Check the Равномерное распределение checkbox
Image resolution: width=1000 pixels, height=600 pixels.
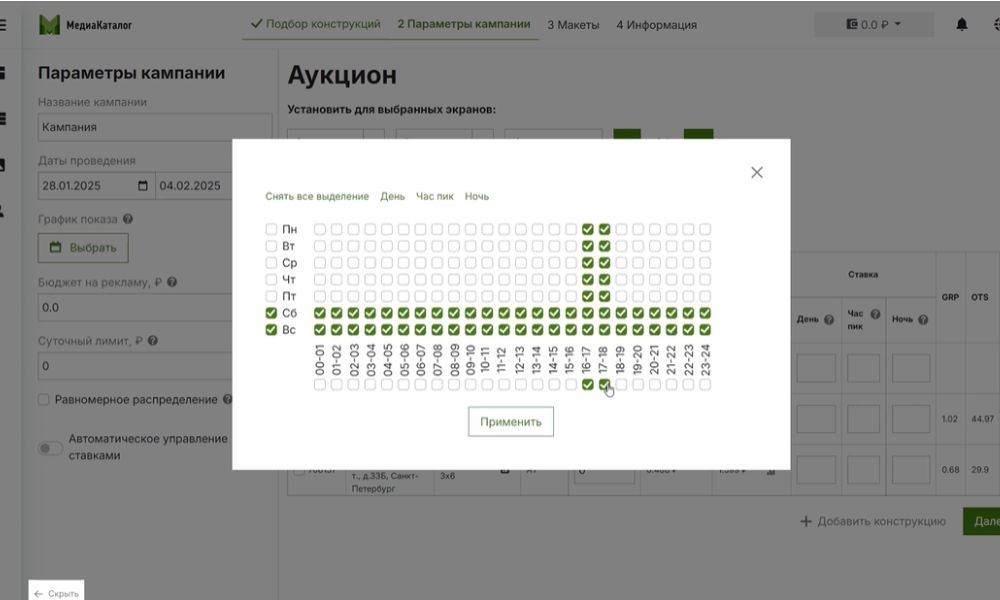click(x=41, y=399)
